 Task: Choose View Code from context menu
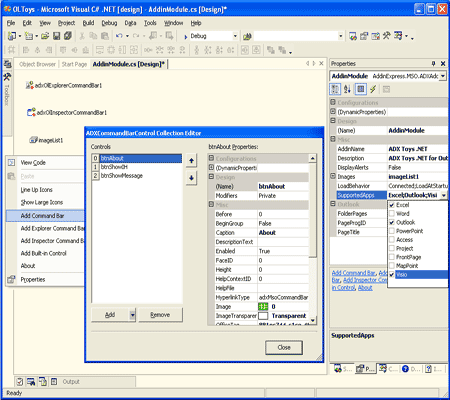(x=45, y=163)
